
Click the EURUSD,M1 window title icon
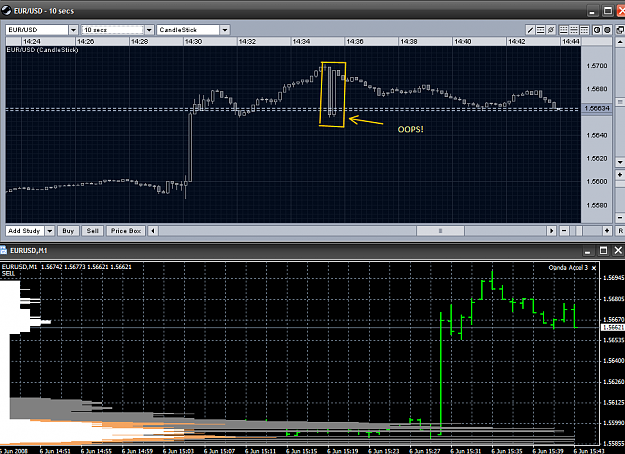pos(4,250)
